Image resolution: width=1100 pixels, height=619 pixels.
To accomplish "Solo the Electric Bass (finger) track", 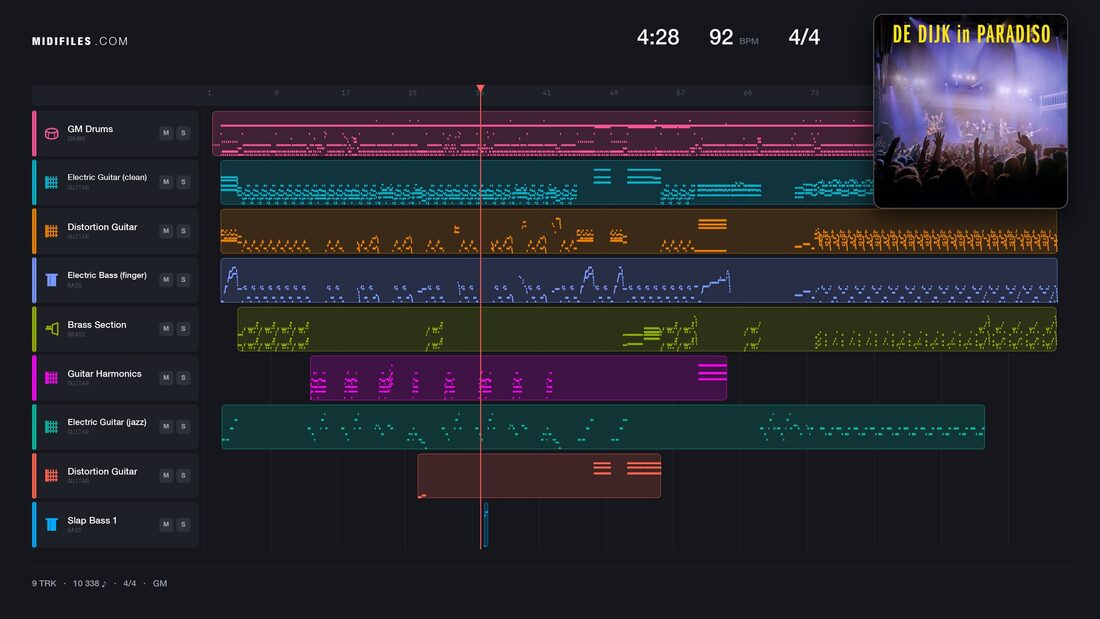I will pos(183,279).
